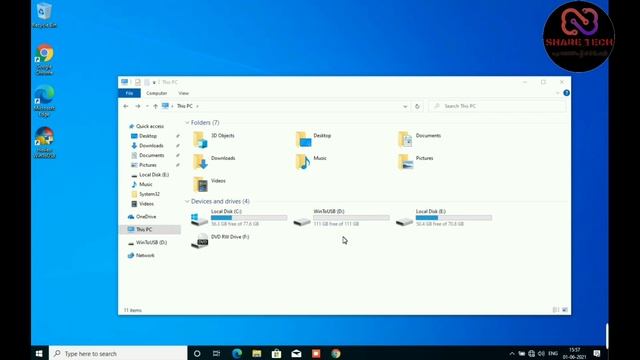Viewport: 640px width, 360px height.
Task: Select the Videos folder in the Folders section
Action: (x=209, y=184)
